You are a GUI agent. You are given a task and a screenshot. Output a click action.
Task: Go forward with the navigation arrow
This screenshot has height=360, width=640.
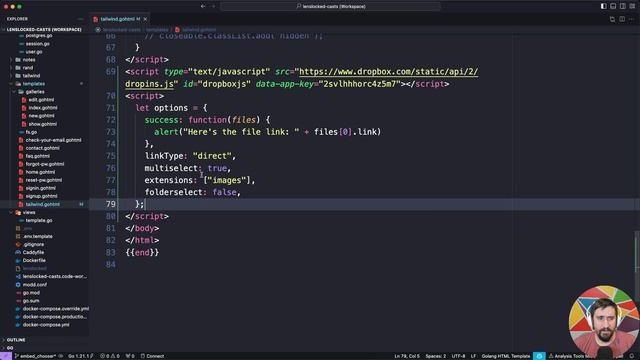coord(213,6)
